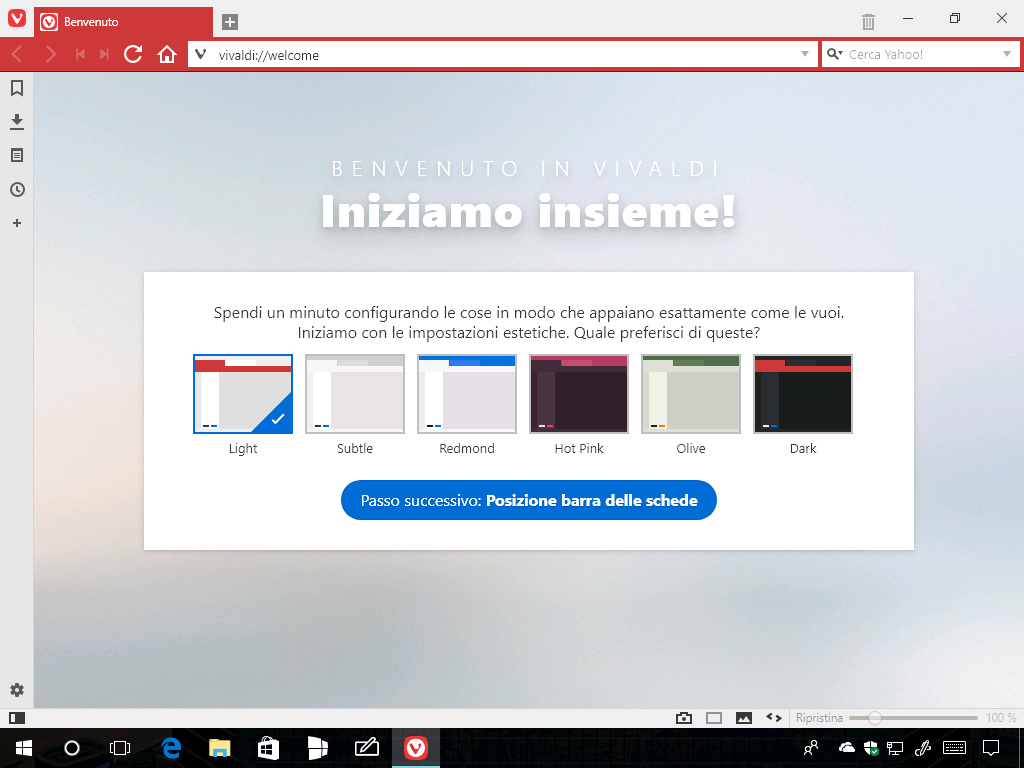The image size is (1024, 768).
Task: Open the Vivaldi main menu logo
Action: [17, 18]
